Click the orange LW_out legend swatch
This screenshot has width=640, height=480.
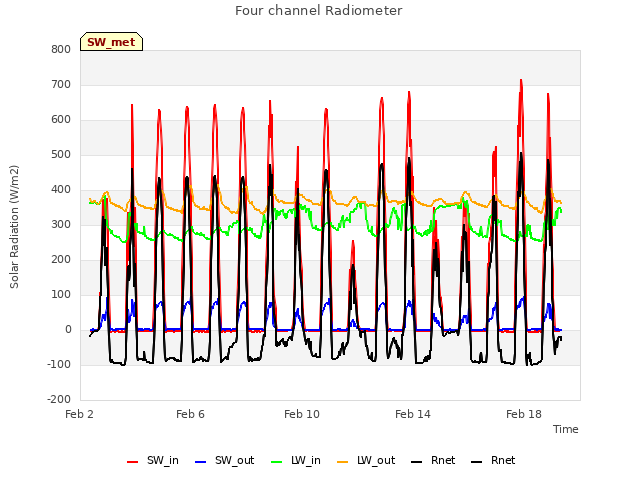coord(342,462)
